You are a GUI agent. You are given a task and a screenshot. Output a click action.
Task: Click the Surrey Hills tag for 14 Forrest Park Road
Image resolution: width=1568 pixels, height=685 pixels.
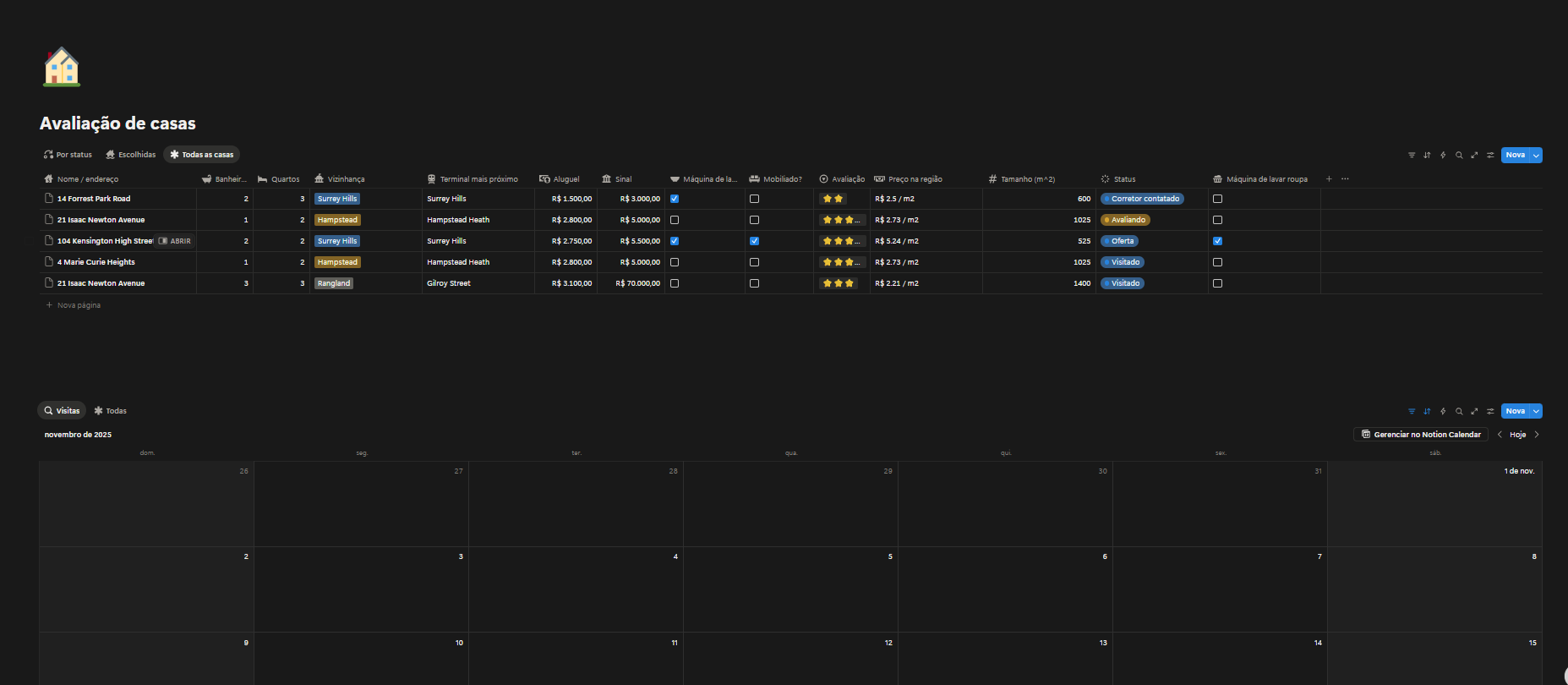[x=337, y=199]
